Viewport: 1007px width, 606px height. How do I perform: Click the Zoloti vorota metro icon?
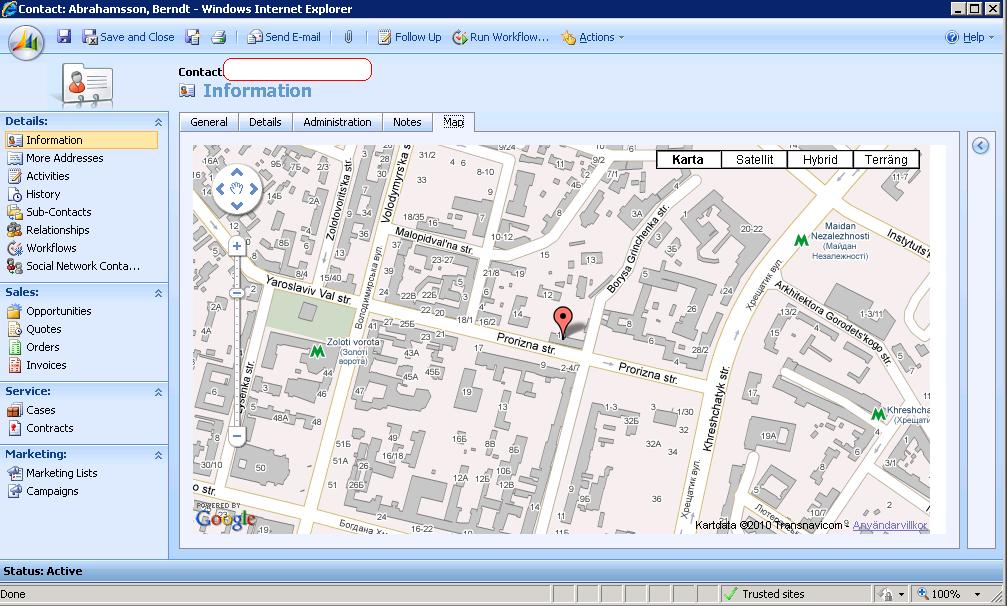click(317, 351)
